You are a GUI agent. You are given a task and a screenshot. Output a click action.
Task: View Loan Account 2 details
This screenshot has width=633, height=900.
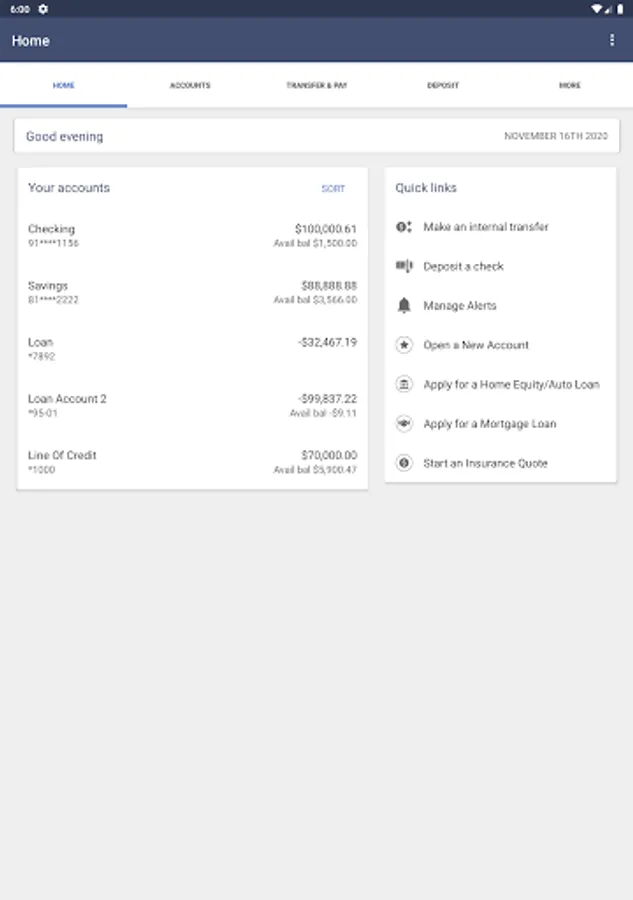pyautogui.click(x=192, y=405)
